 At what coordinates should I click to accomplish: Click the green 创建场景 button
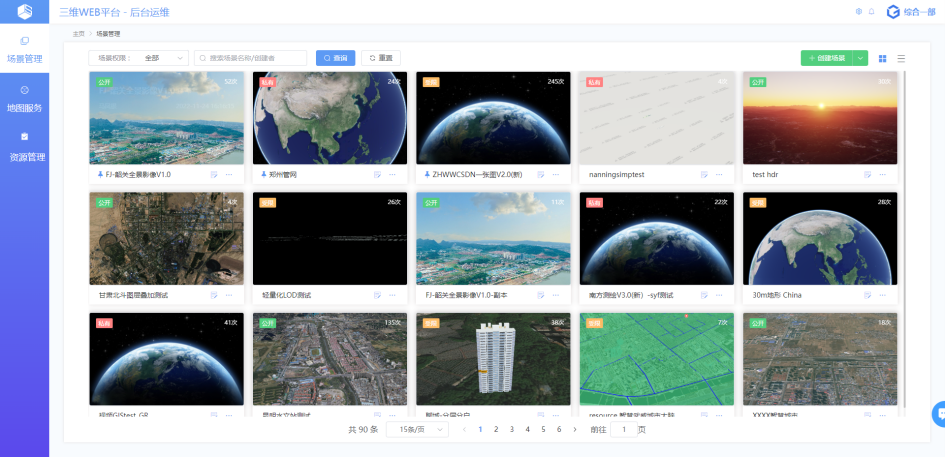click(827, 58)
